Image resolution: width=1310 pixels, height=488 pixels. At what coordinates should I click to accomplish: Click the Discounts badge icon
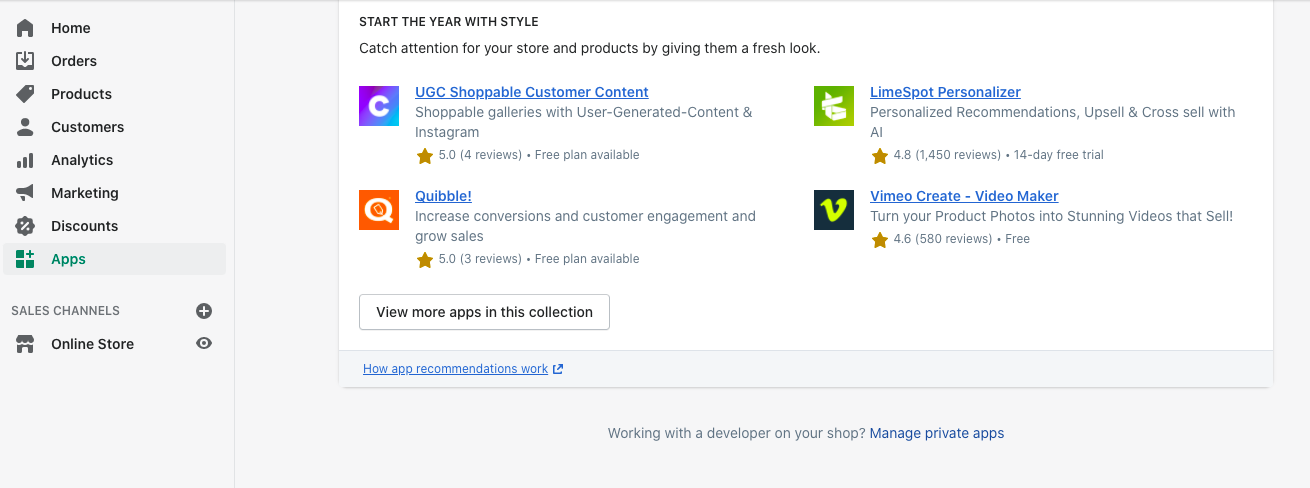pyautogui.click(x=25, y=226)
